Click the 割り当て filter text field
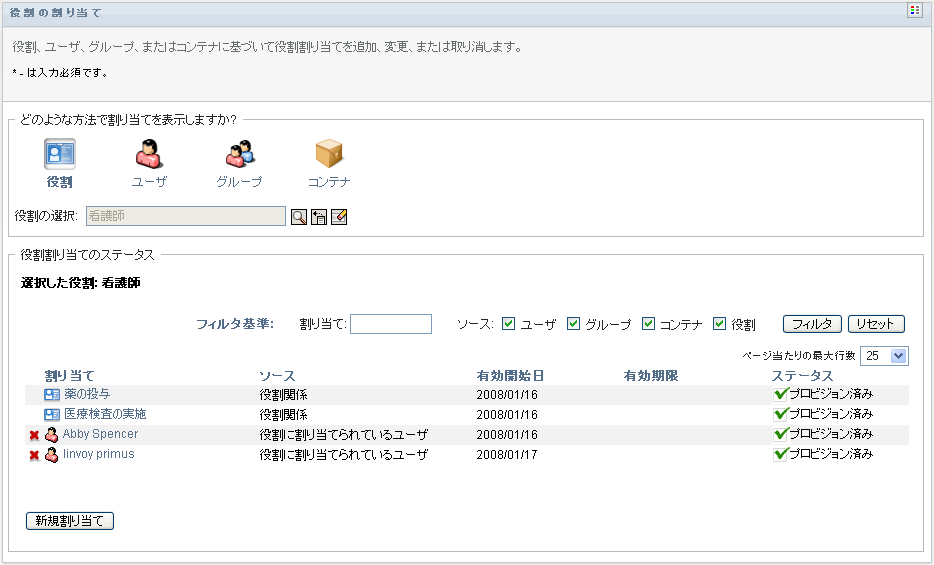The image size is (934, 565). (391, 324)
